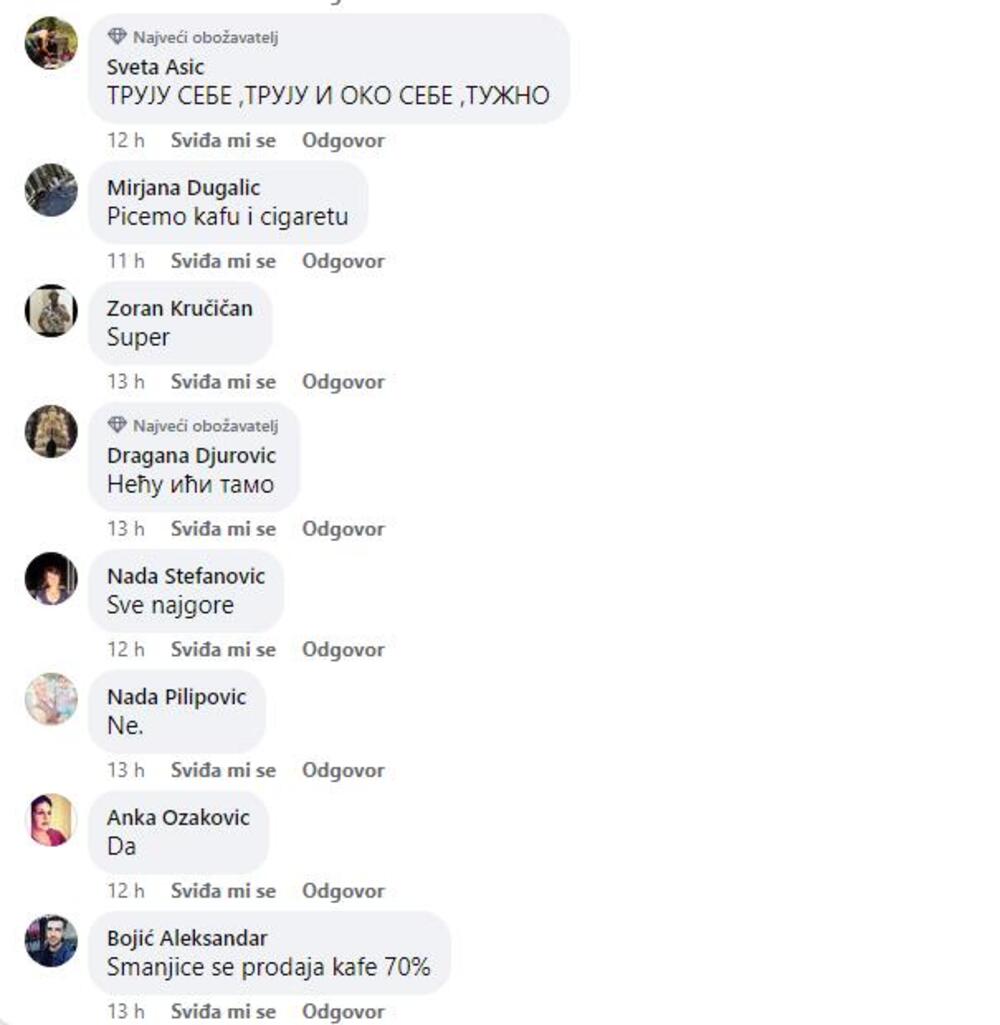Reply to Mirjana Dugalic's comment
This screenshot has height=1025, width=1000.
343,261
